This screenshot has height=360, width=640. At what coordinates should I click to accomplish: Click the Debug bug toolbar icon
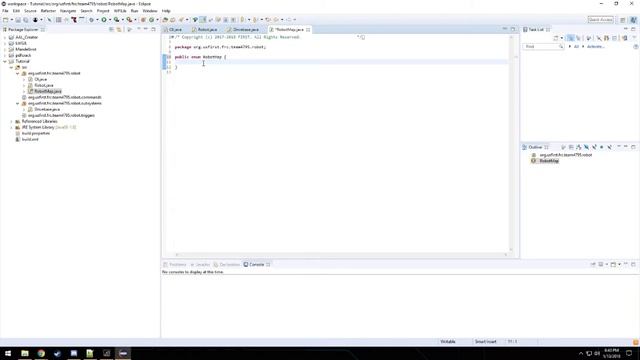pyautogui.click(x=91, y=20)
